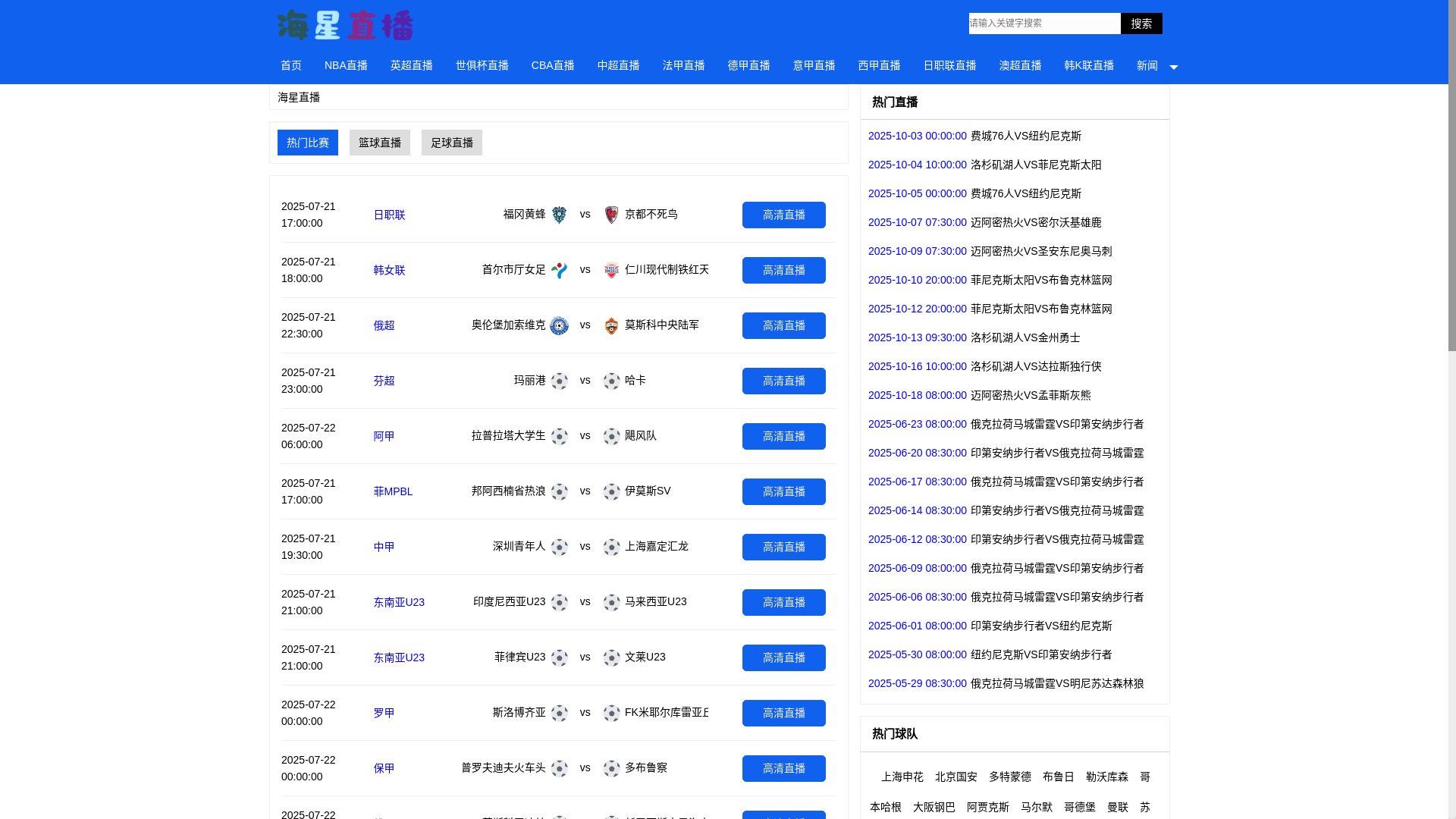Expand the navigation dropdown arrow after 新闻

[x=1173, y=67]
